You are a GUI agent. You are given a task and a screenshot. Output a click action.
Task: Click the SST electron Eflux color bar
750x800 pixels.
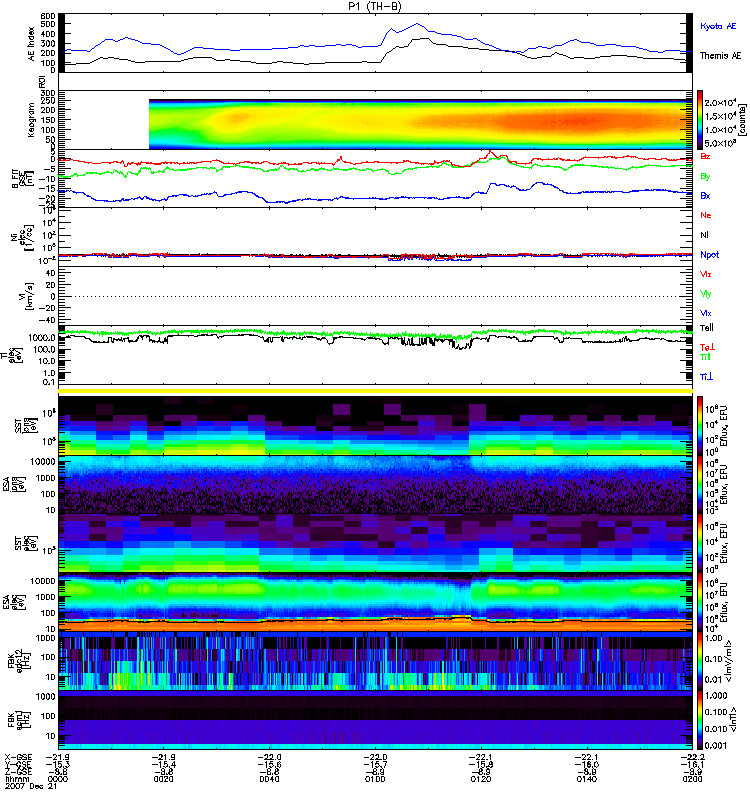[700, 543]
